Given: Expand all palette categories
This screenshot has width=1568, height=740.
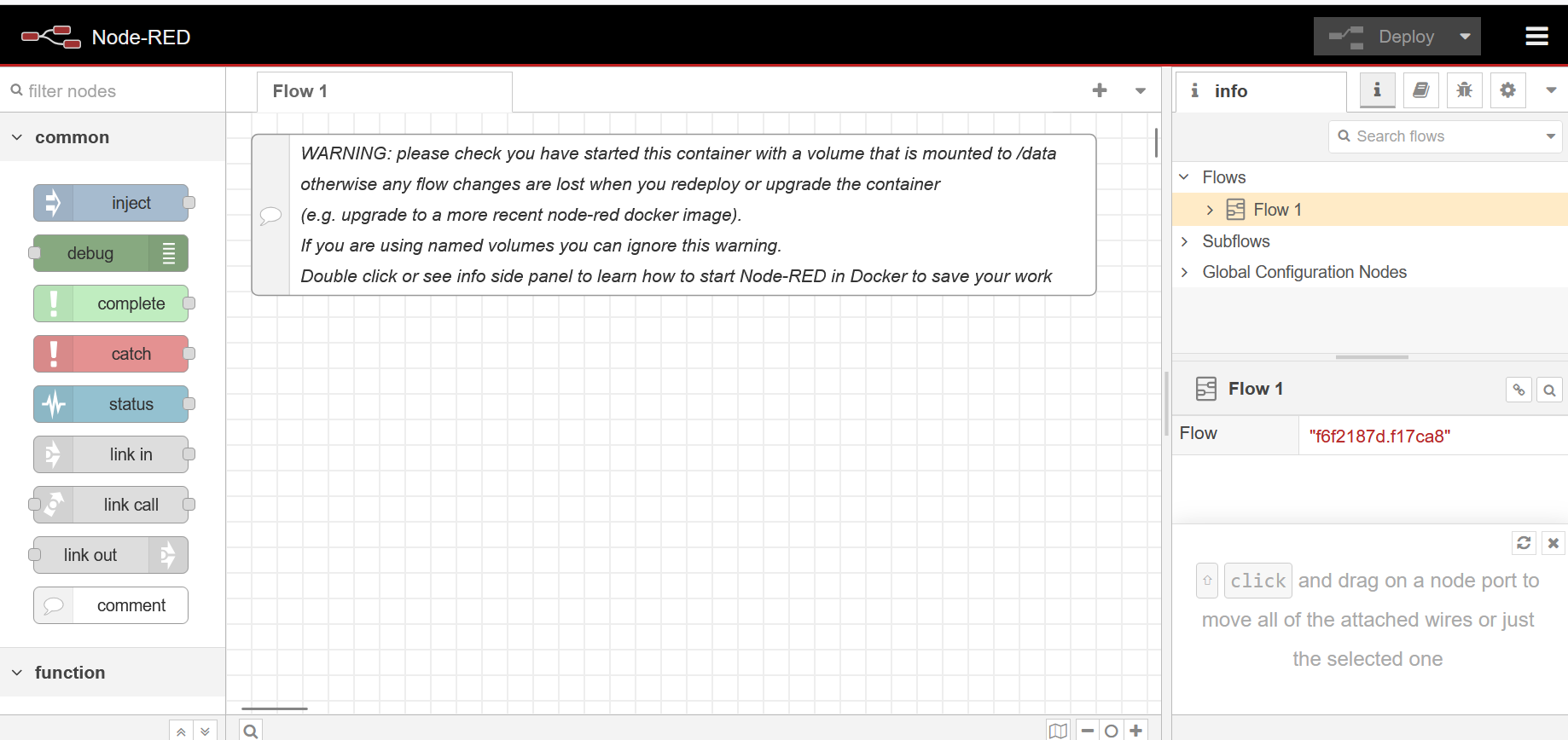Looking at the screenshot, I should 205,731.
